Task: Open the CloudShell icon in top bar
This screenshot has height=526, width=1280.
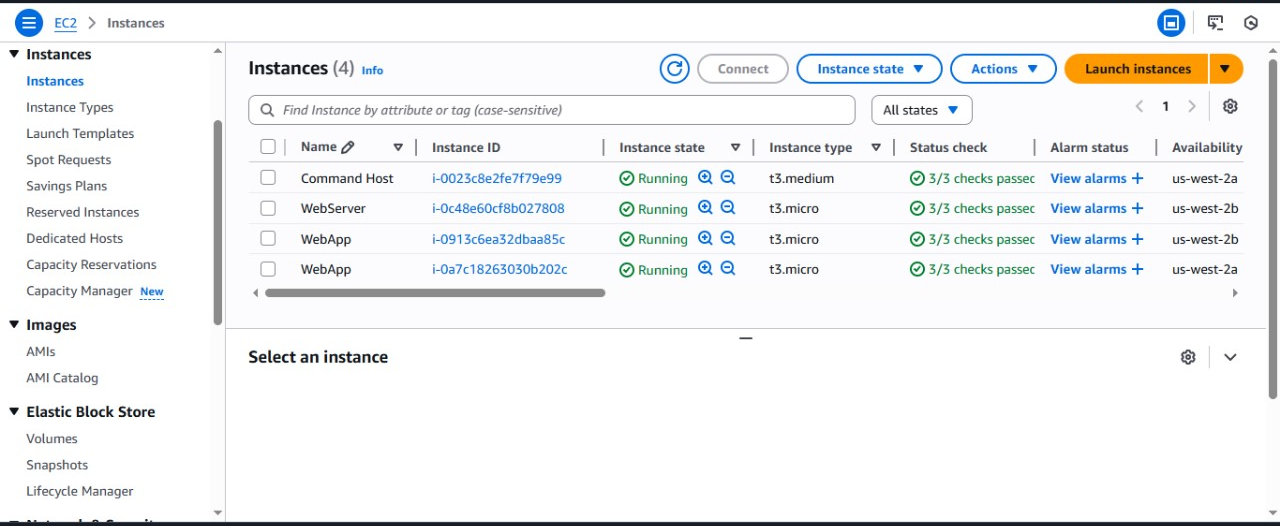Action: (x=1215, y=22)
